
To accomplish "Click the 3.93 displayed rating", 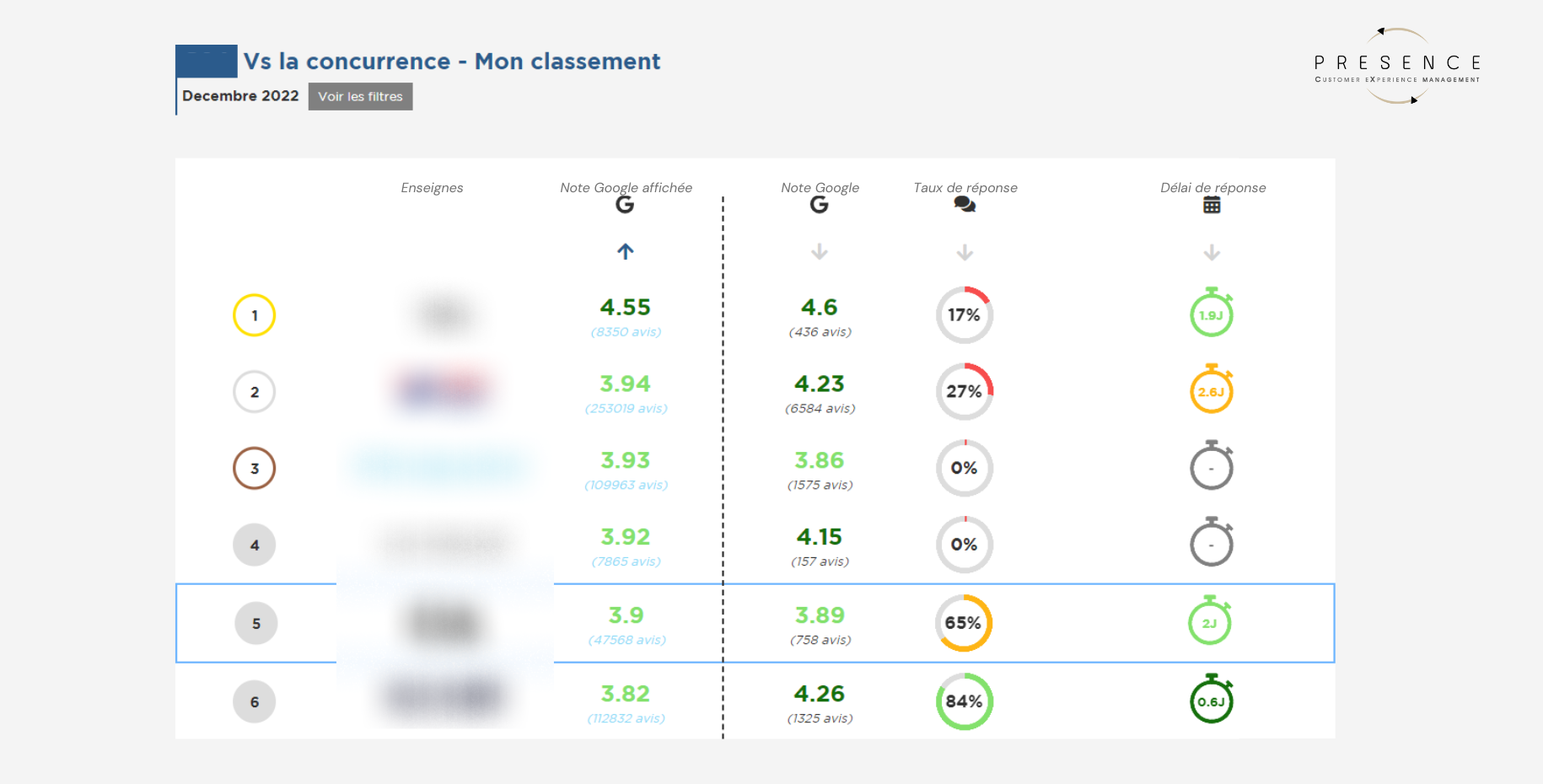I will [625, 461].
